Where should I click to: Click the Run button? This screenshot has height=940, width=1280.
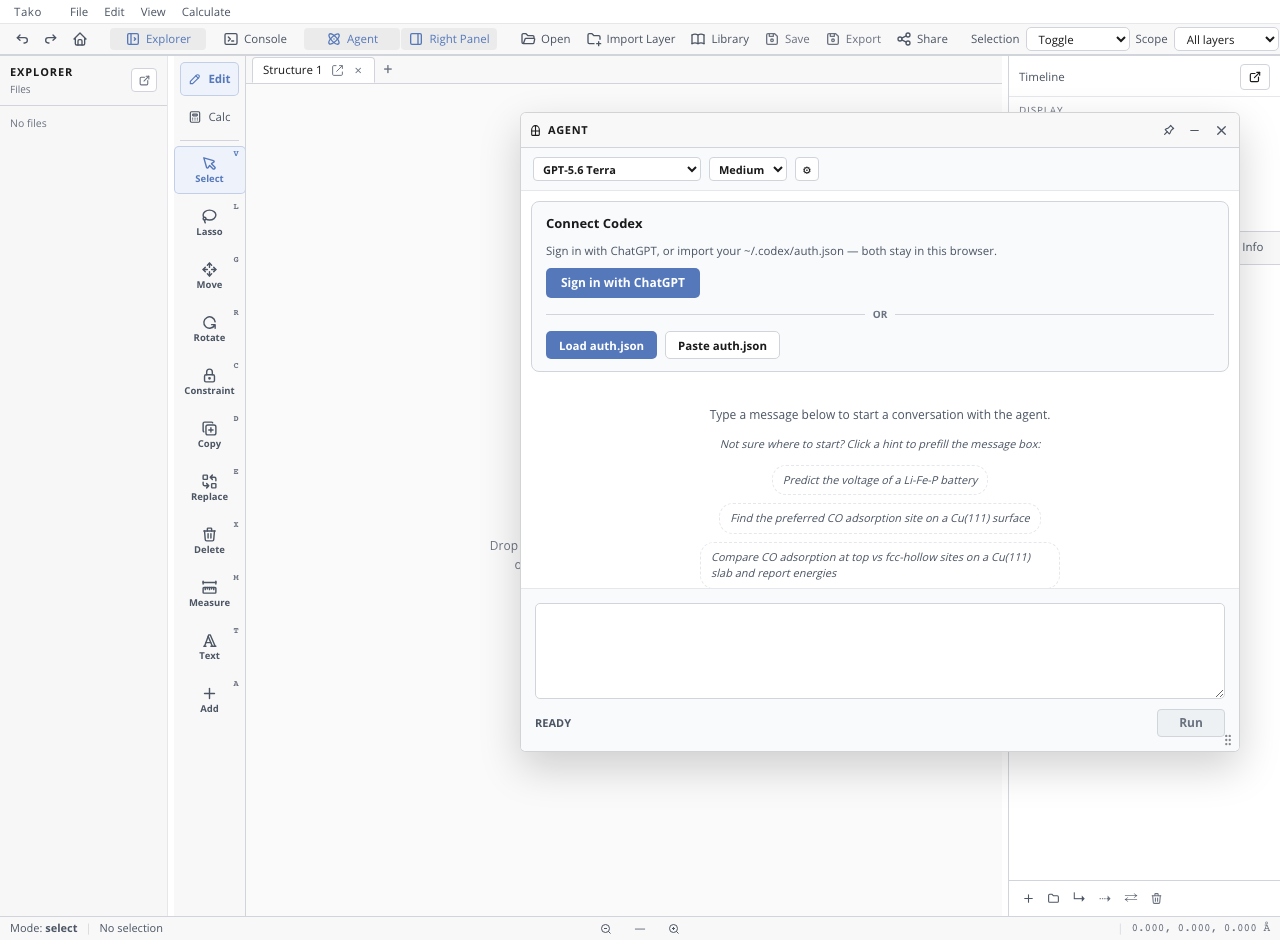point(1190,723)
